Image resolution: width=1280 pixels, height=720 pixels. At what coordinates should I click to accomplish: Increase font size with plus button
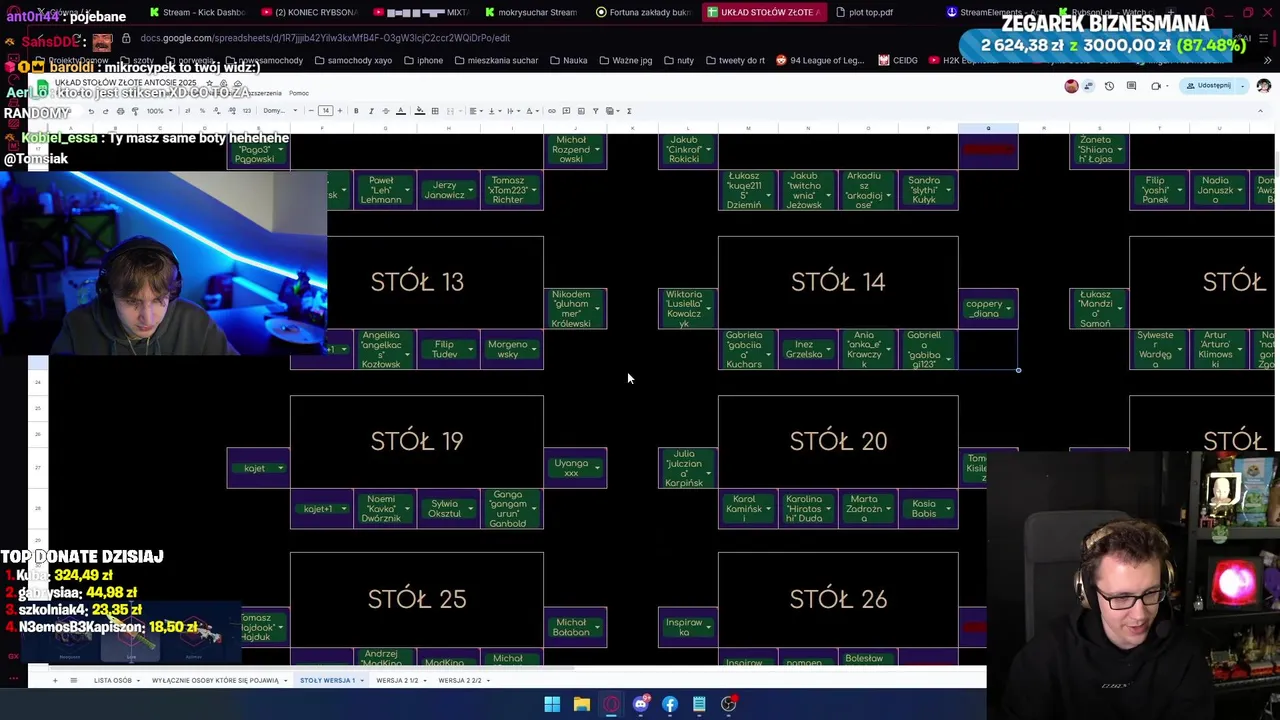pyautogui.click(x=340, y=111)
